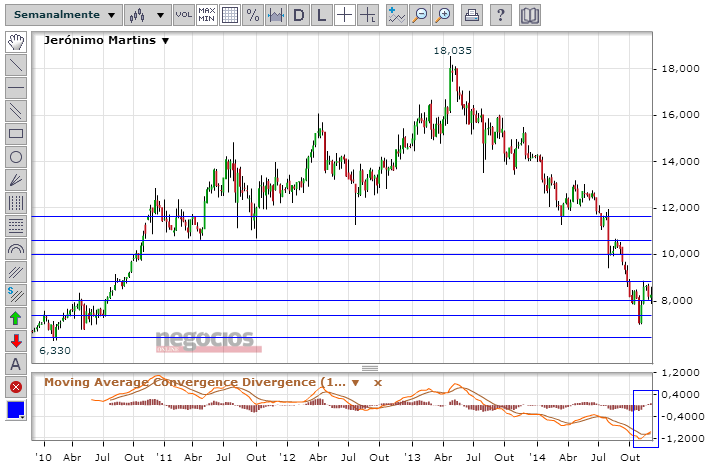Toggle the MAX MIN labels button

point(206,15)
